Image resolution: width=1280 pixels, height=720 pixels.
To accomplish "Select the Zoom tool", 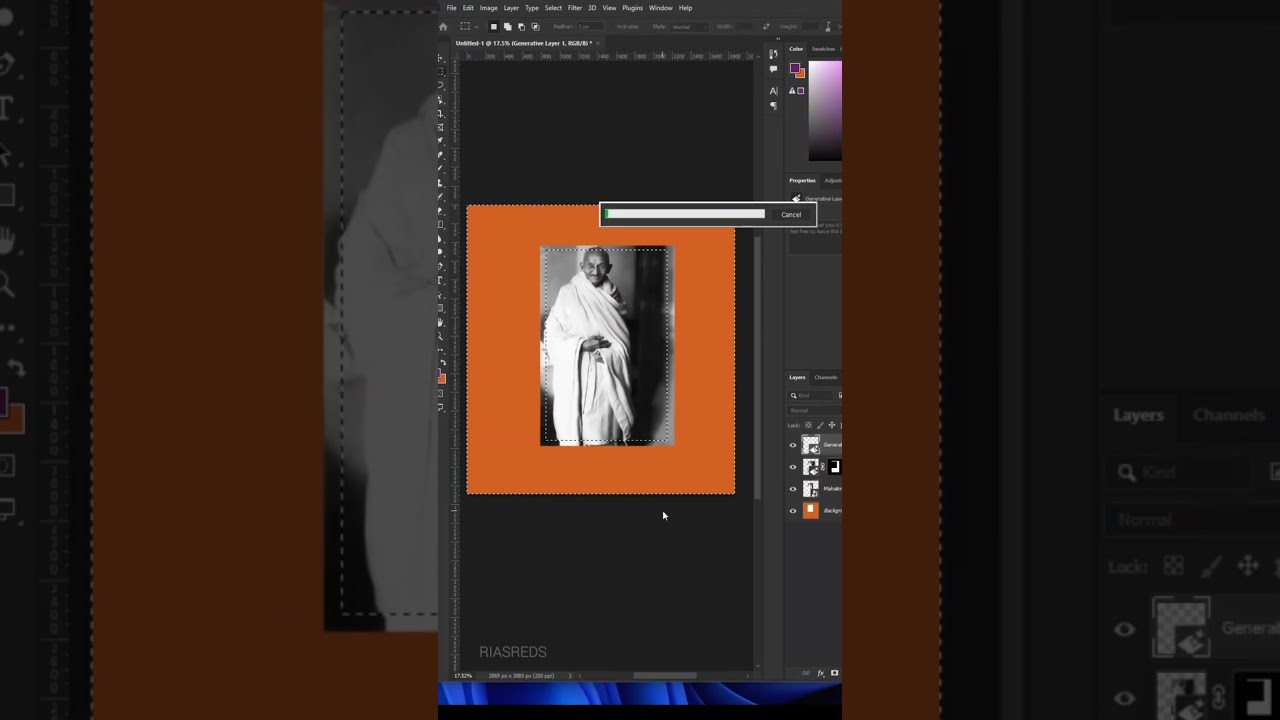I will [441, 334].
